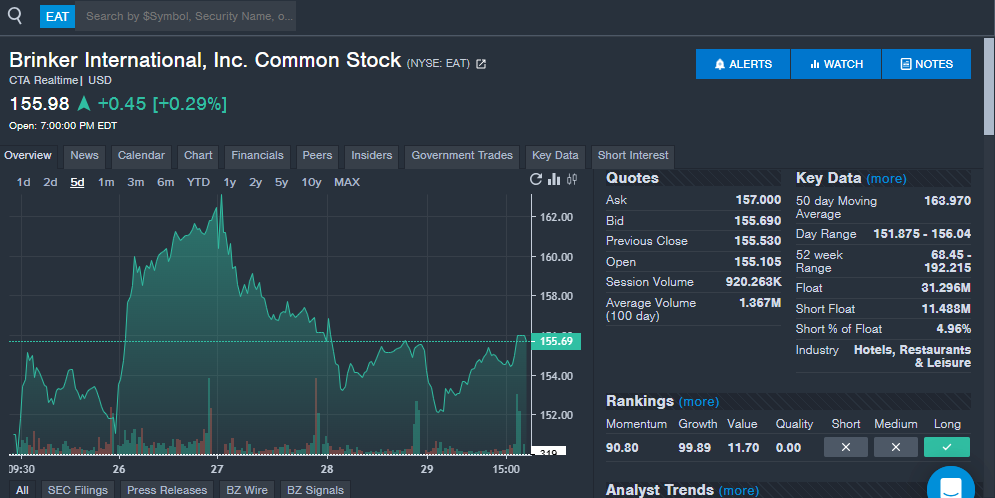Click the Industry text Hotels, Restaurants & Leisure
The height and width of the screenshot is (498, 995).
pos(912,356)
